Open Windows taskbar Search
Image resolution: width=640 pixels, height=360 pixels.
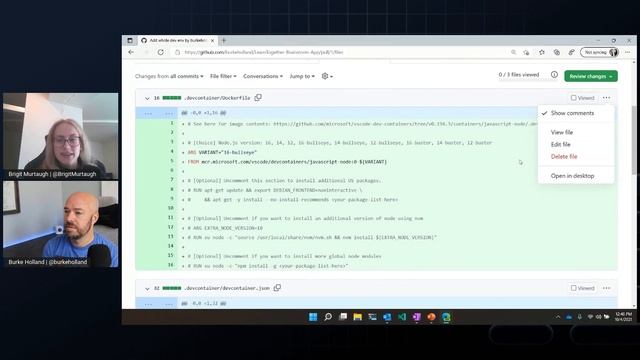[x=328, y=317]
